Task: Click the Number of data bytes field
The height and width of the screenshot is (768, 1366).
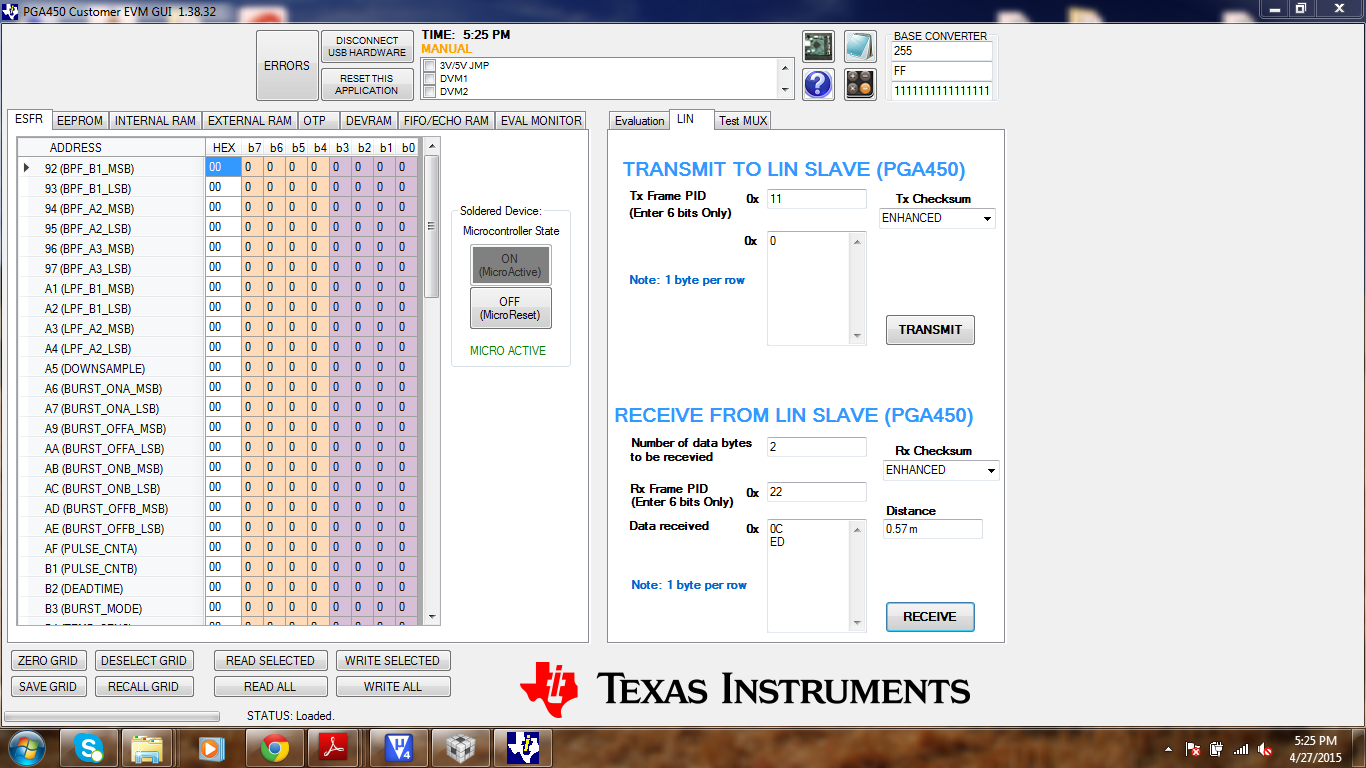Action: (817, 447)
